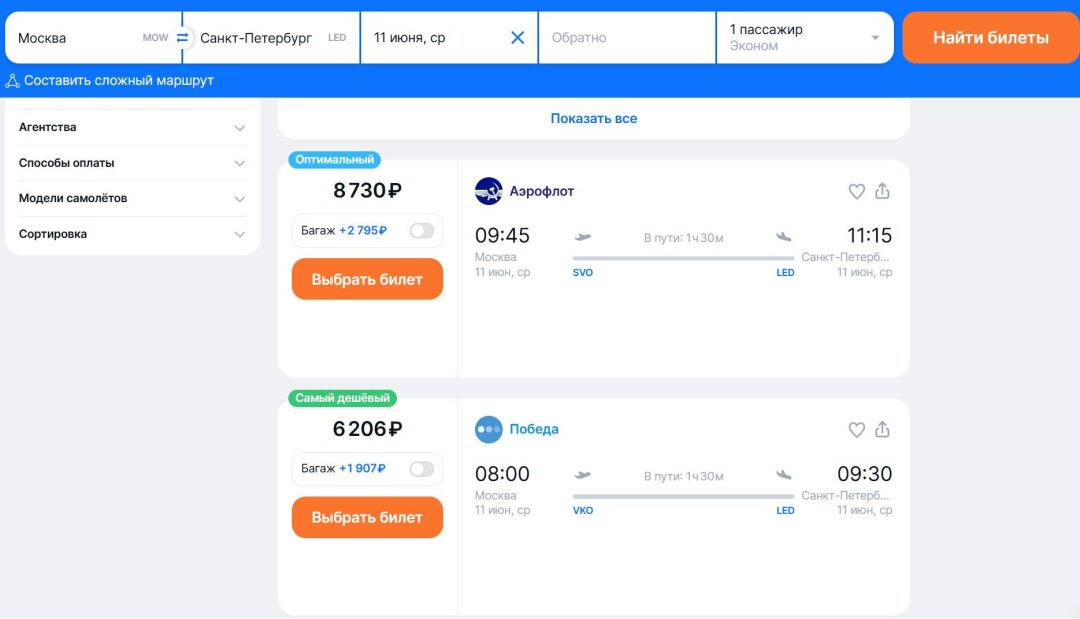Click the complex route icon
Viewport: 1080px width, 619px height.
13,81
